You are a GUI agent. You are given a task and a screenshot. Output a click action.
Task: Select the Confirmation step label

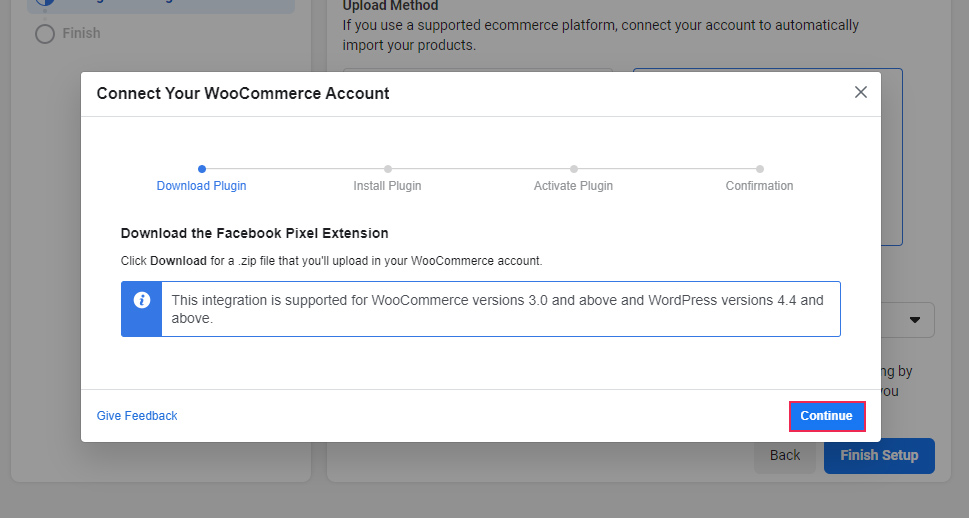coord(760,186)
